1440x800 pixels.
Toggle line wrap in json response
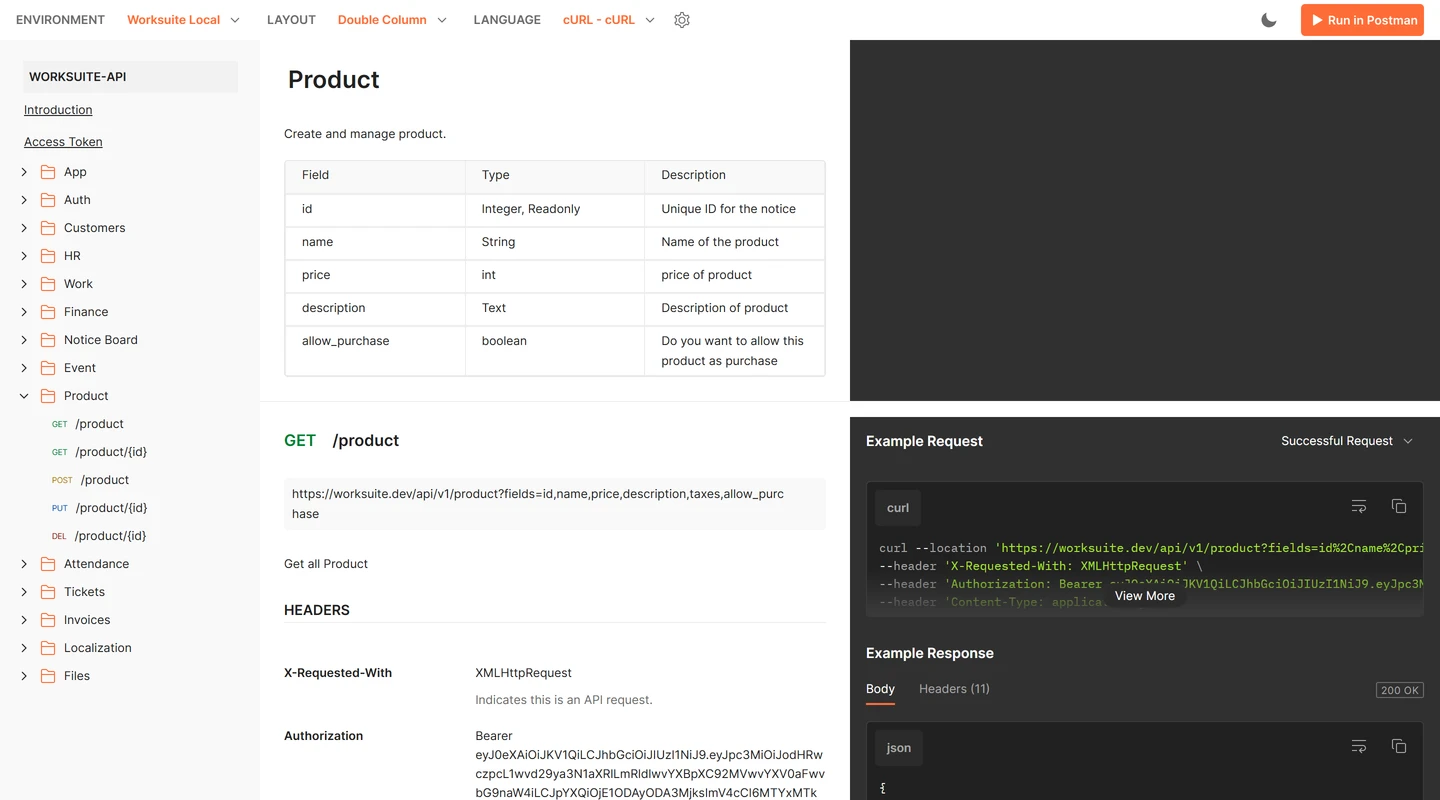tap(1359, 747)
